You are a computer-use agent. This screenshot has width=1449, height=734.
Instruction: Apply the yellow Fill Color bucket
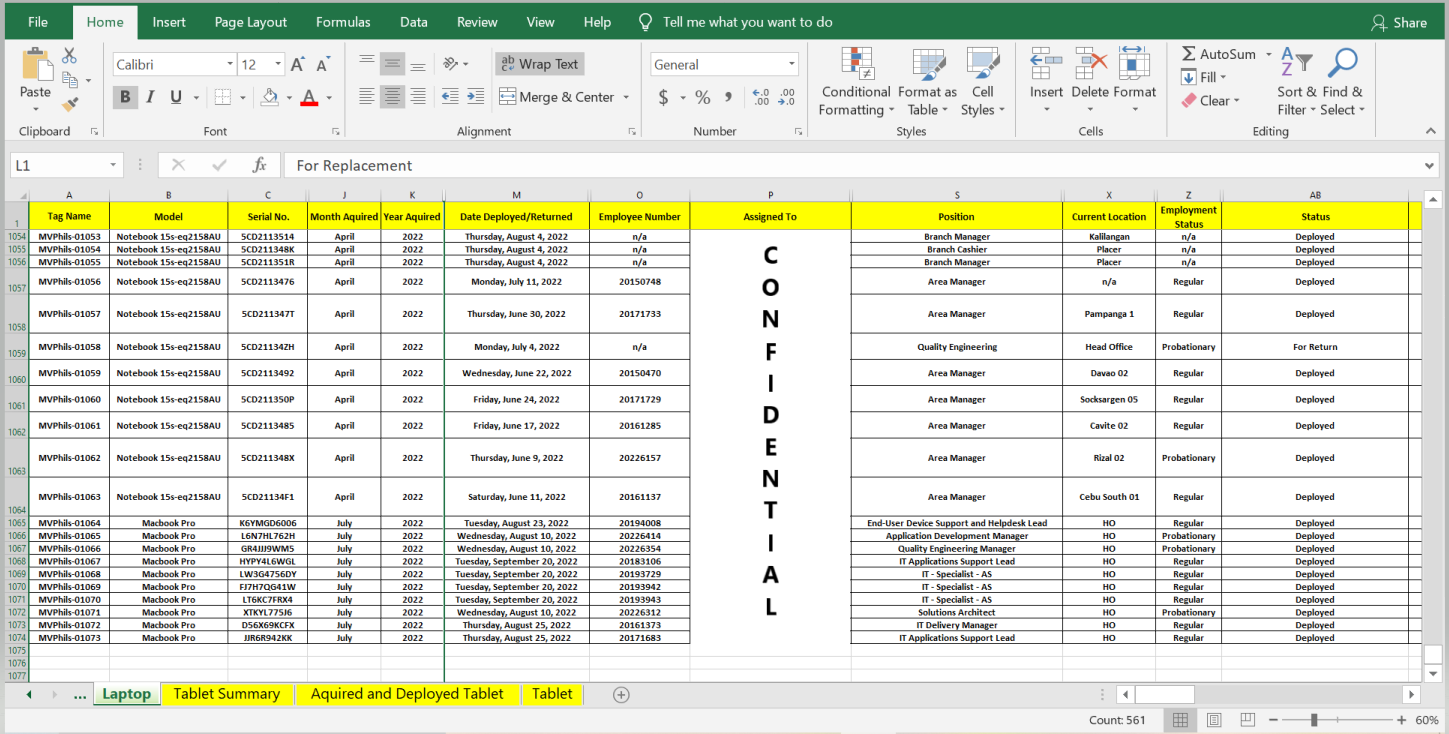[269, 97]
